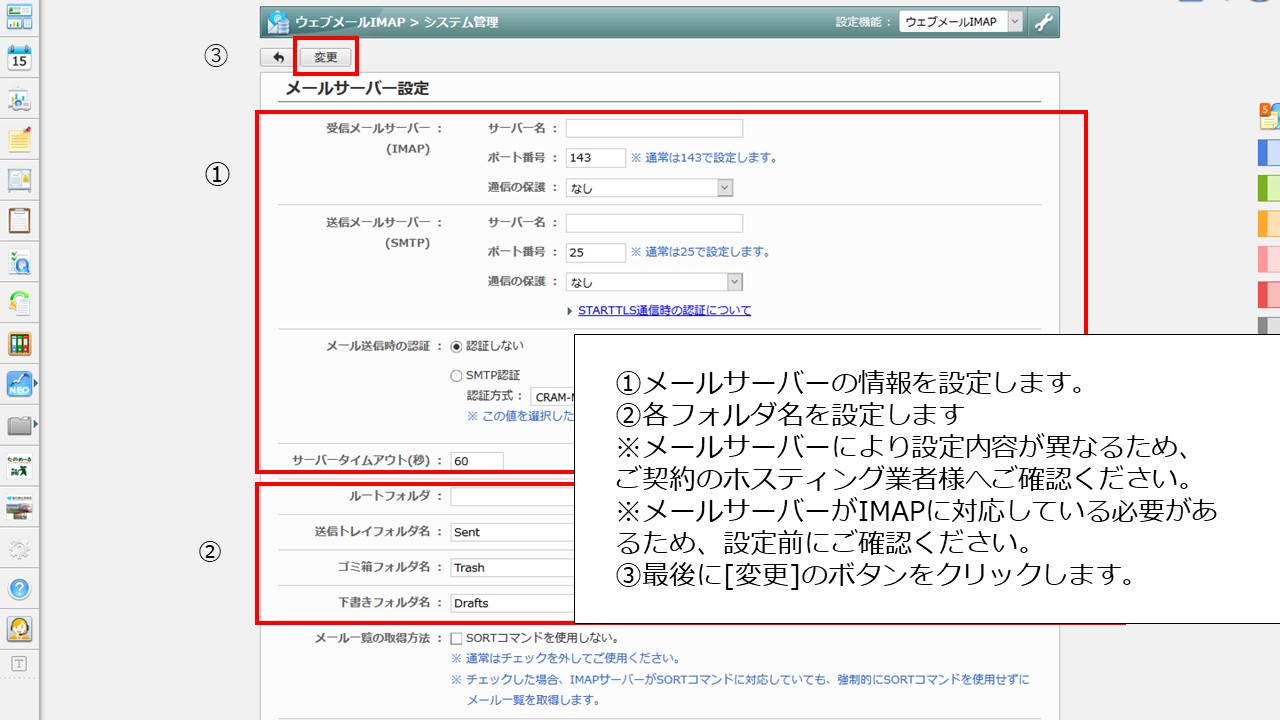Click the NEO chart icon in sidebar

click(x=19, y=384)
